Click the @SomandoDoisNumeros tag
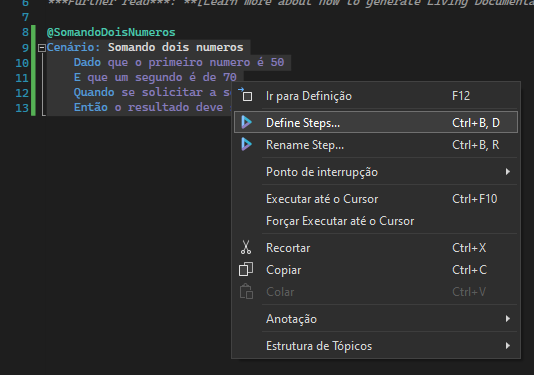534x375 pixels. pyautogui.click(x=111, y=32)
